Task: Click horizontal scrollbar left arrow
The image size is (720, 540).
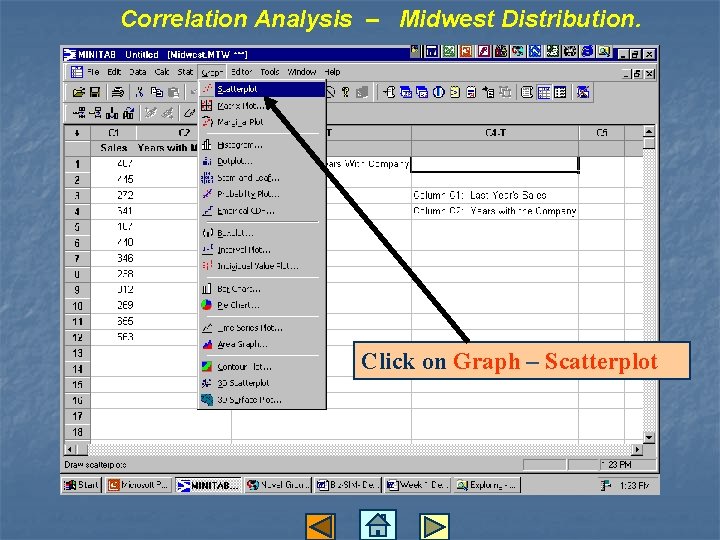Action: pos(70,450)
